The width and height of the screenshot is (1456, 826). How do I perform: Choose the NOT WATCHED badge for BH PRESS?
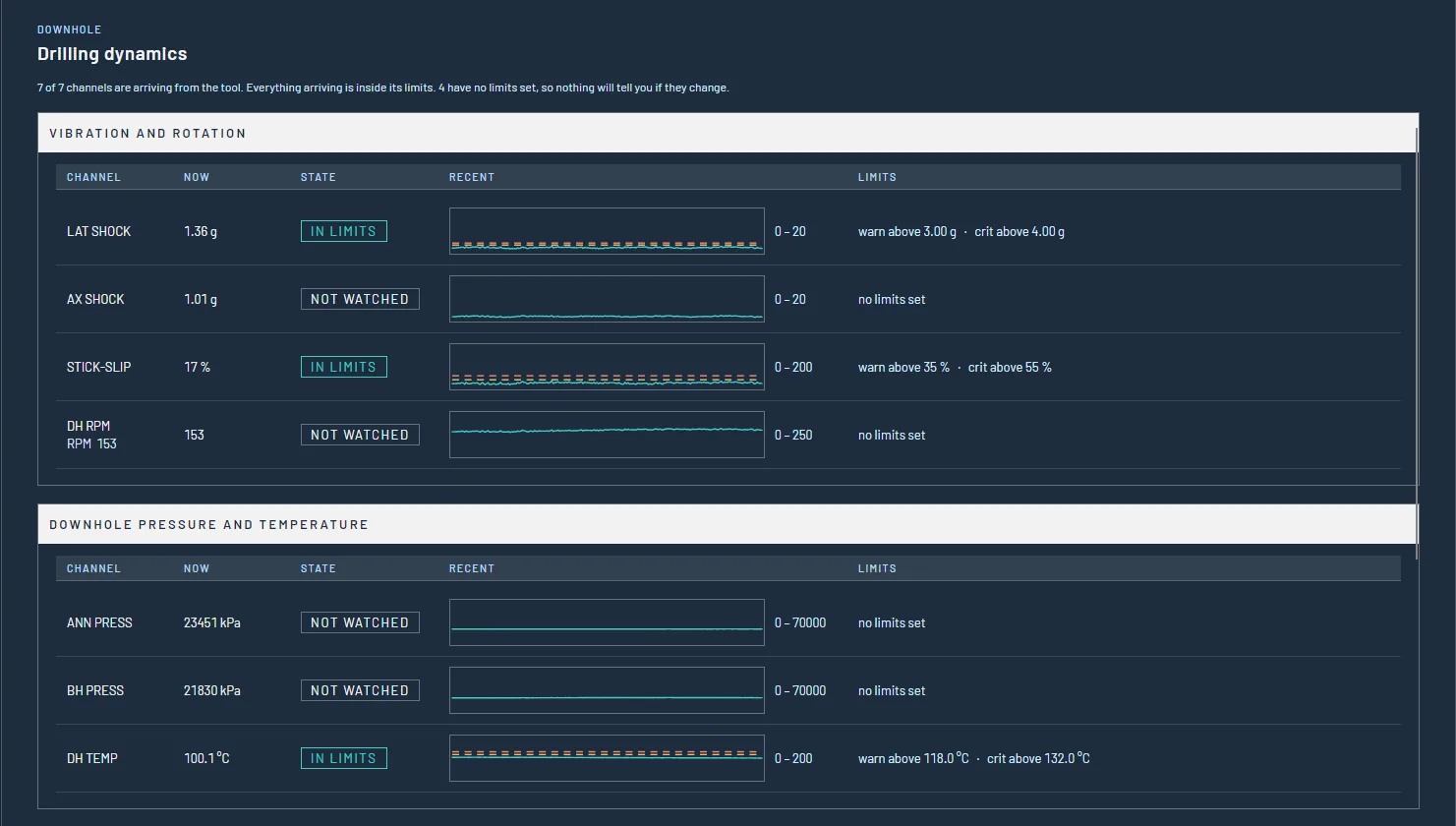pyautogui.click(x=360, y=690)
